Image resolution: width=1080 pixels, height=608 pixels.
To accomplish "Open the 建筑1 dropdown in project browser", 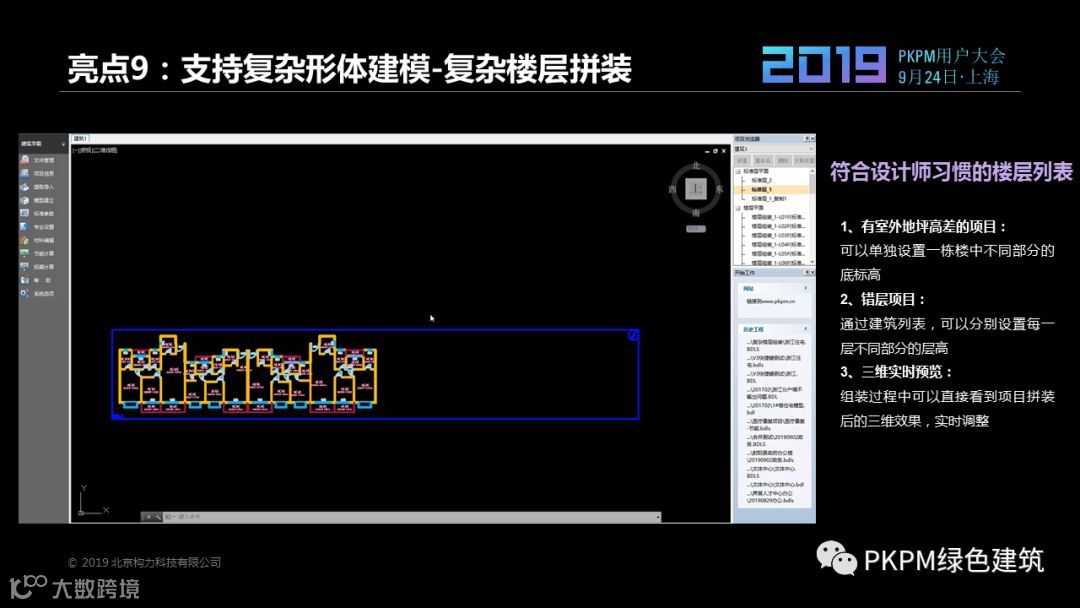I will coord(811,149).
